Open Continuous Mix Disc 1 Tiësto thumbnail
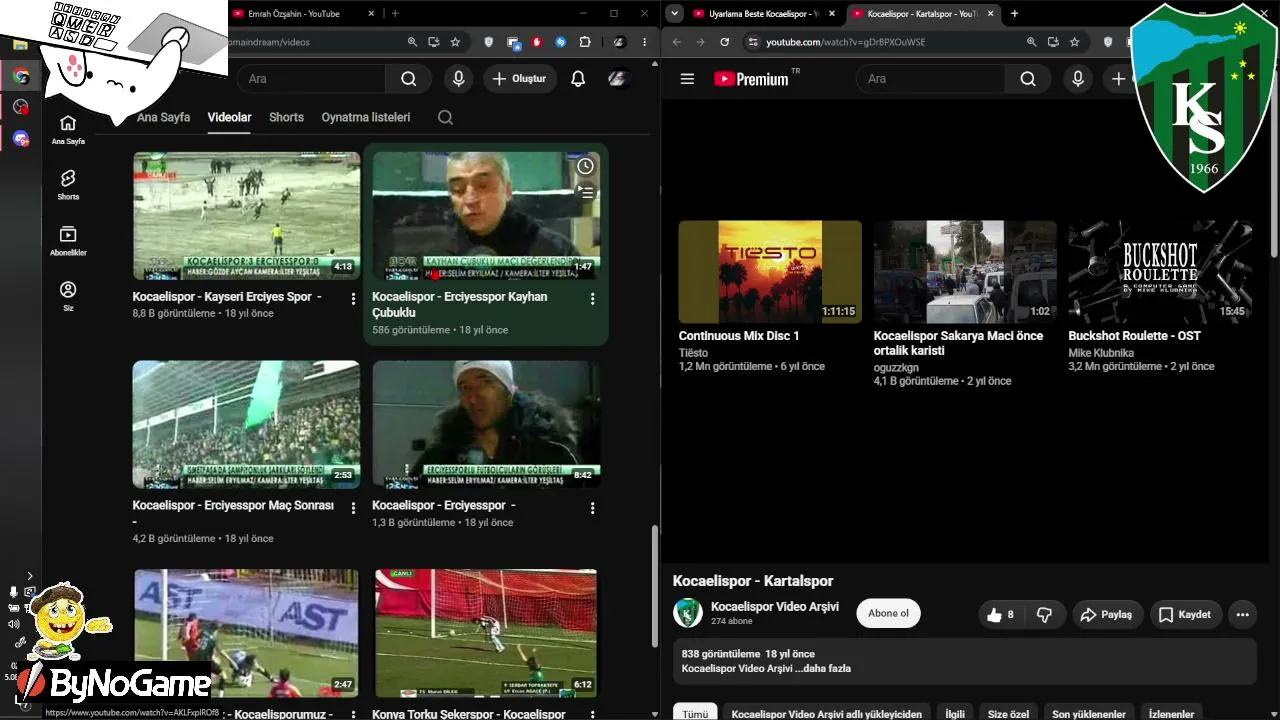The width and height of the screenshot is (1280, 720). 770,272
